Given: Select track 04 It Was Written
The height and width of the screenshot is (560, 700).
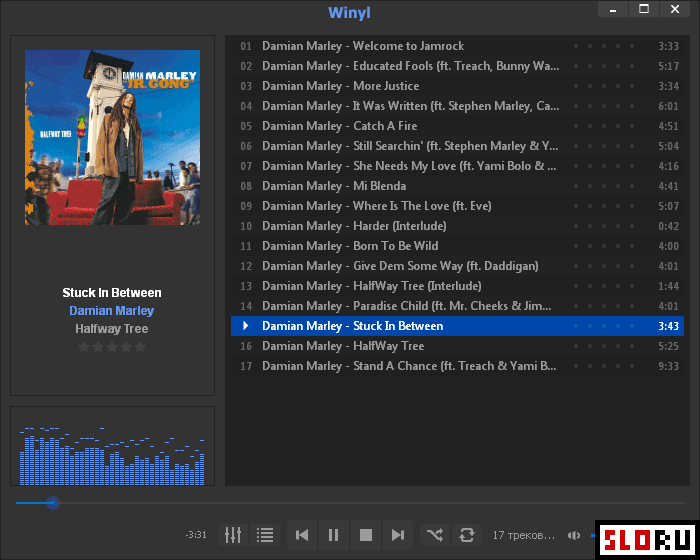Looking at the screenshot, I should (x=457, y=106).
